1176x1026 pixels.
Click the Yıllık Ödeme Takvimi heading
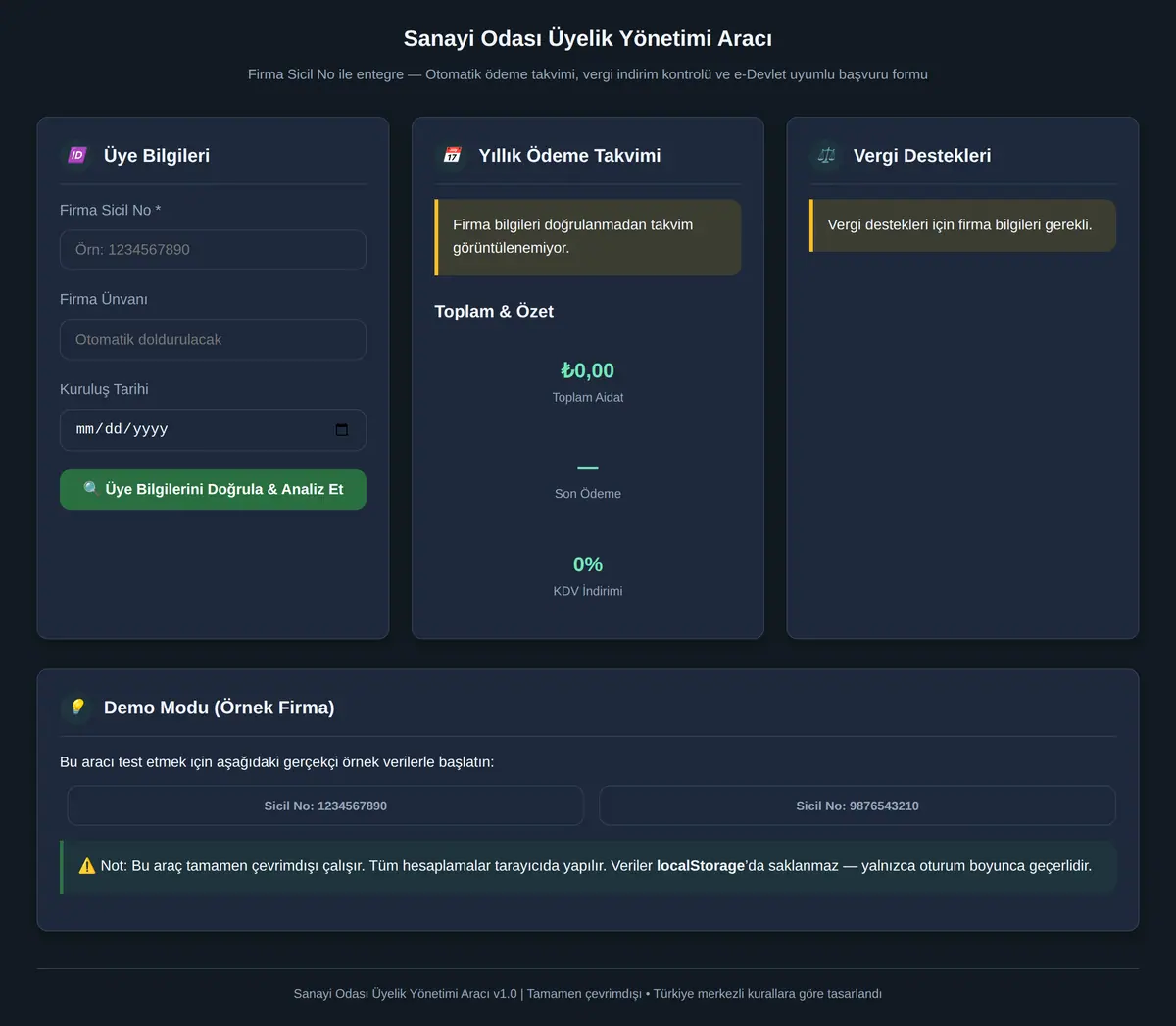(x=569, y=155)
